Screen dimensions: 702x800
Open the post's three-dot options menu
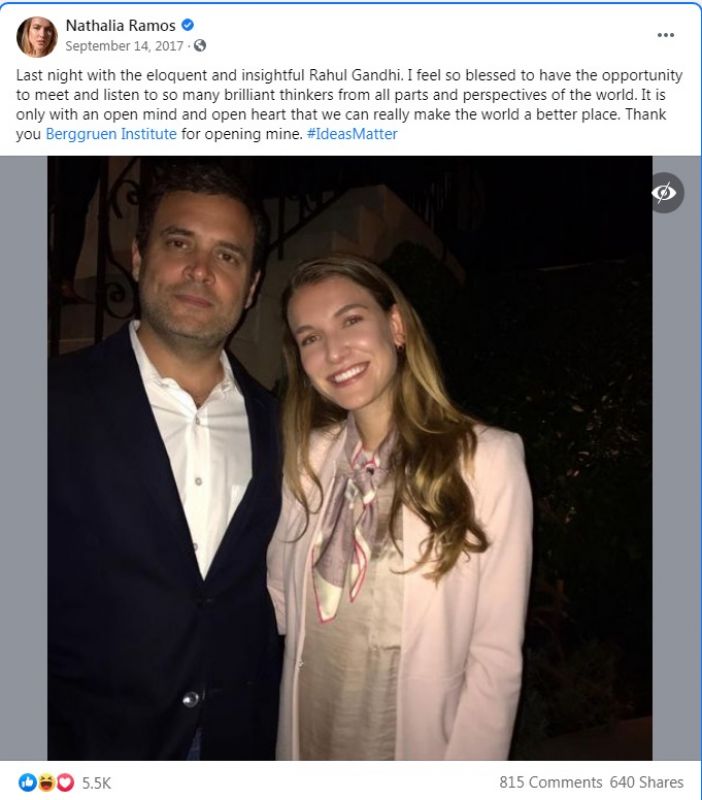coord(665,35)
